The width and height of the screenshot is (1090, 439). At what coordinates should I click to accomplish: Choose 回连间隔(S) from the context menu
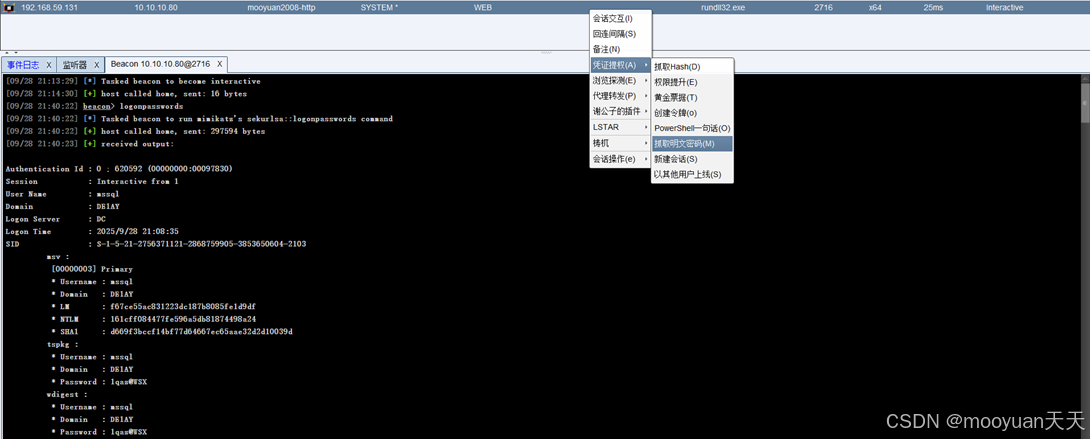coord(620,33)
